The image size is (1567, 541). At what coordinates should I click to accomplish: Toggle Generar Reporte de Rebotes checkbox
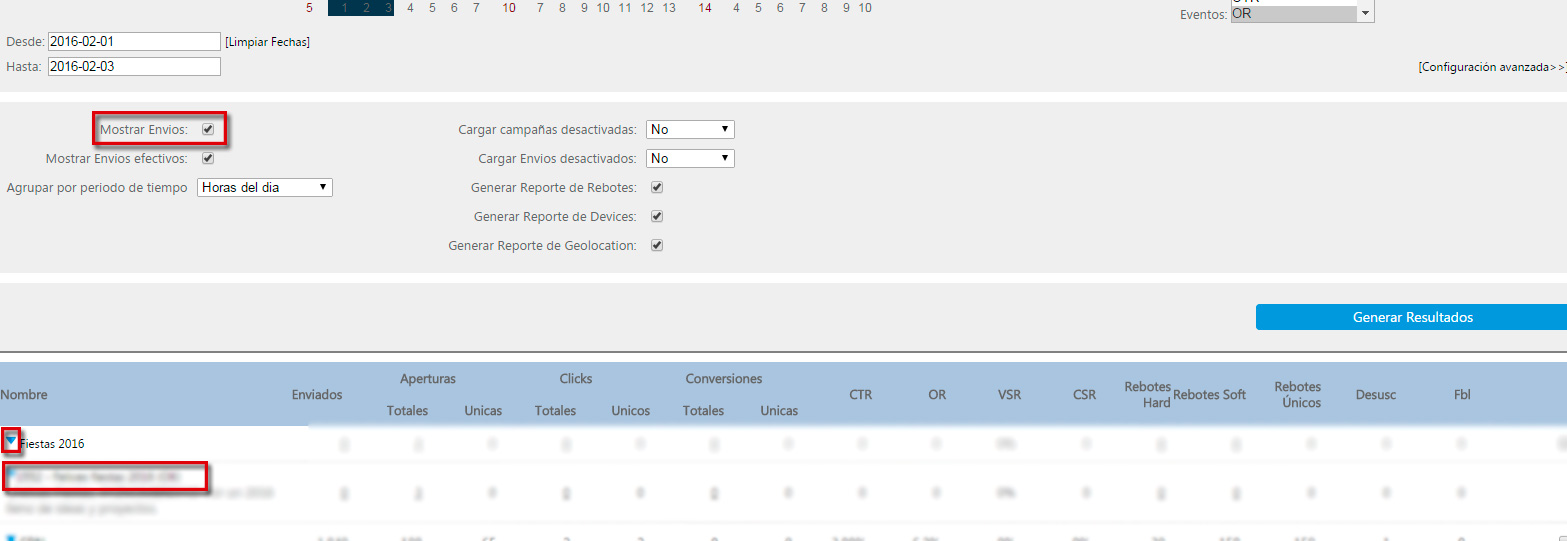657,187
